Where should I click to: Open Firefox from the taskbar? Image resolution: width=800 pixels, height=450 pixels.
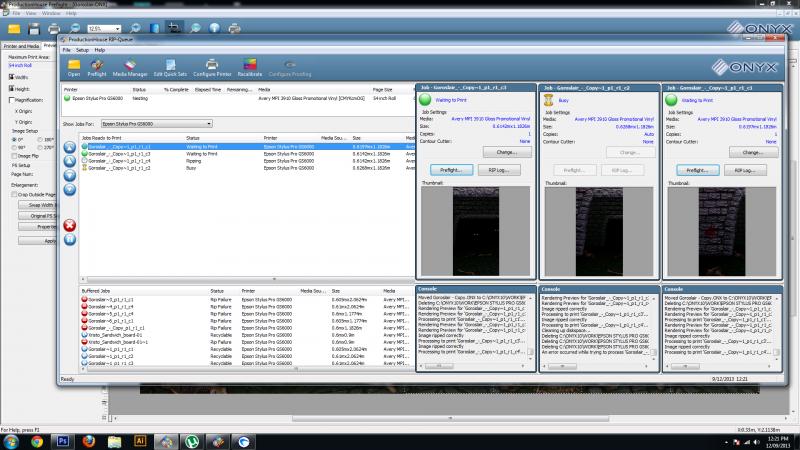coord(89,441)
